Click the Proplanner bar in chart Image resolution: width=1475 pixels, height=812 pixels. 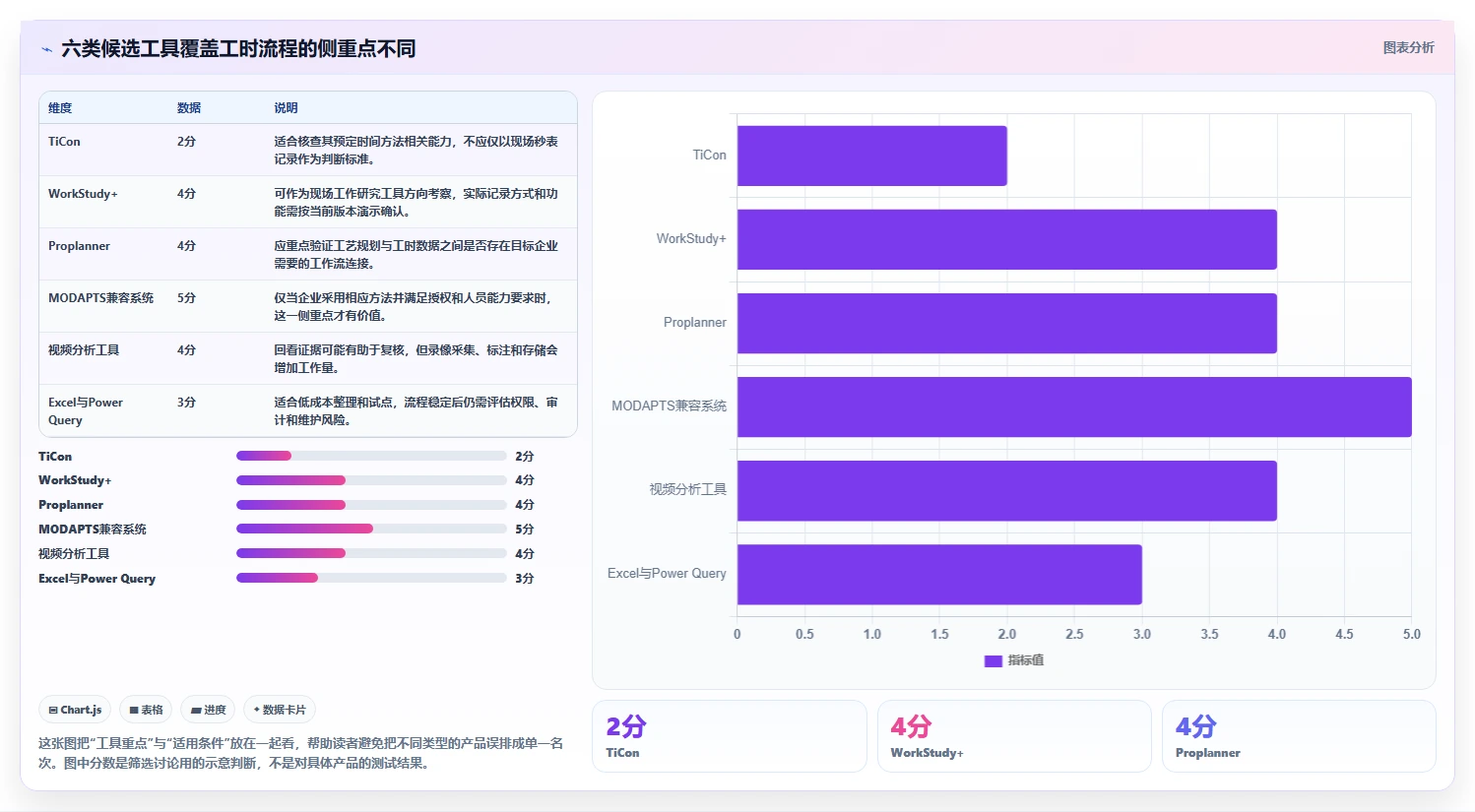(x=1006, y=323)
